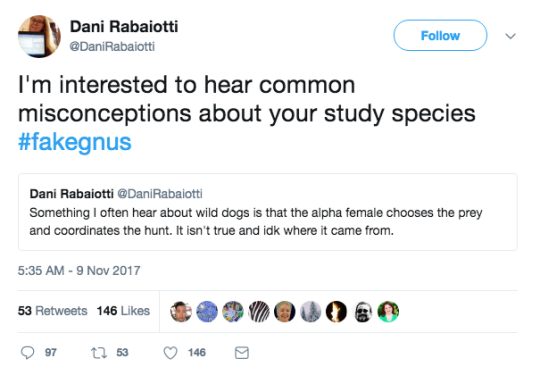Click the reply speech bubble icon
The image size is (540, 375).
point(28,353)
